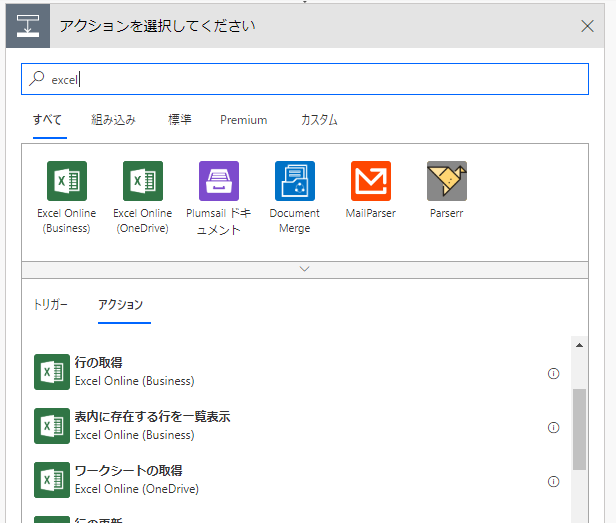Image resolution: width=616 pixels, height=523 pixels.
Task: Click the Parserr label
Action: click(x=447, y=213)
